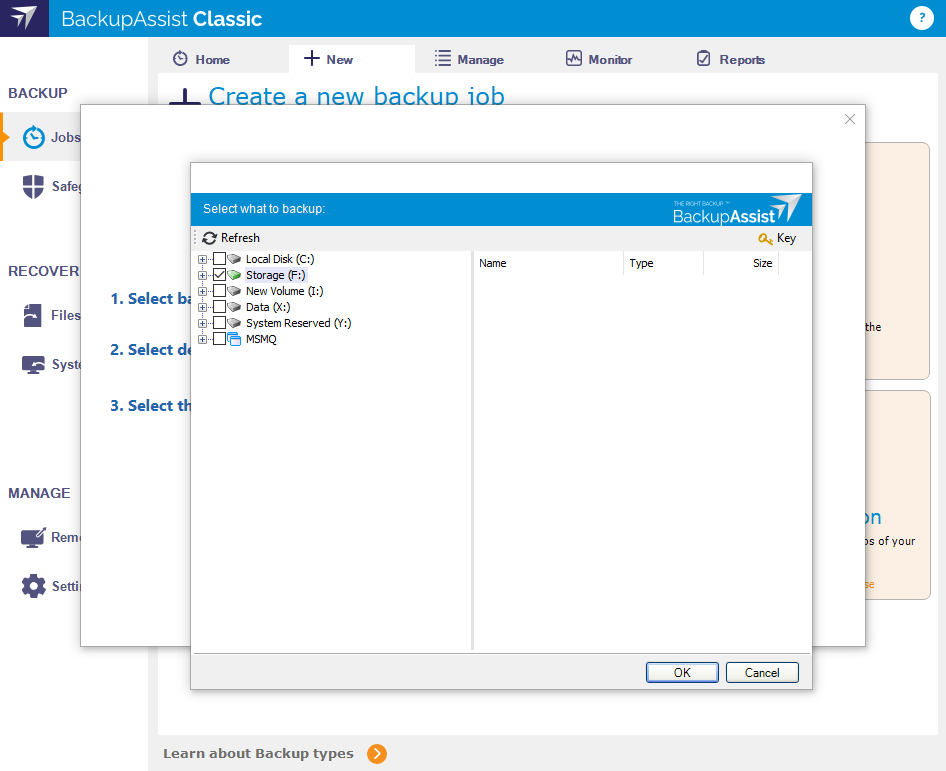Click the BackupAssist logo in dialog header
The height and width of the screenshot is (771, 946).
coord(737,209)
